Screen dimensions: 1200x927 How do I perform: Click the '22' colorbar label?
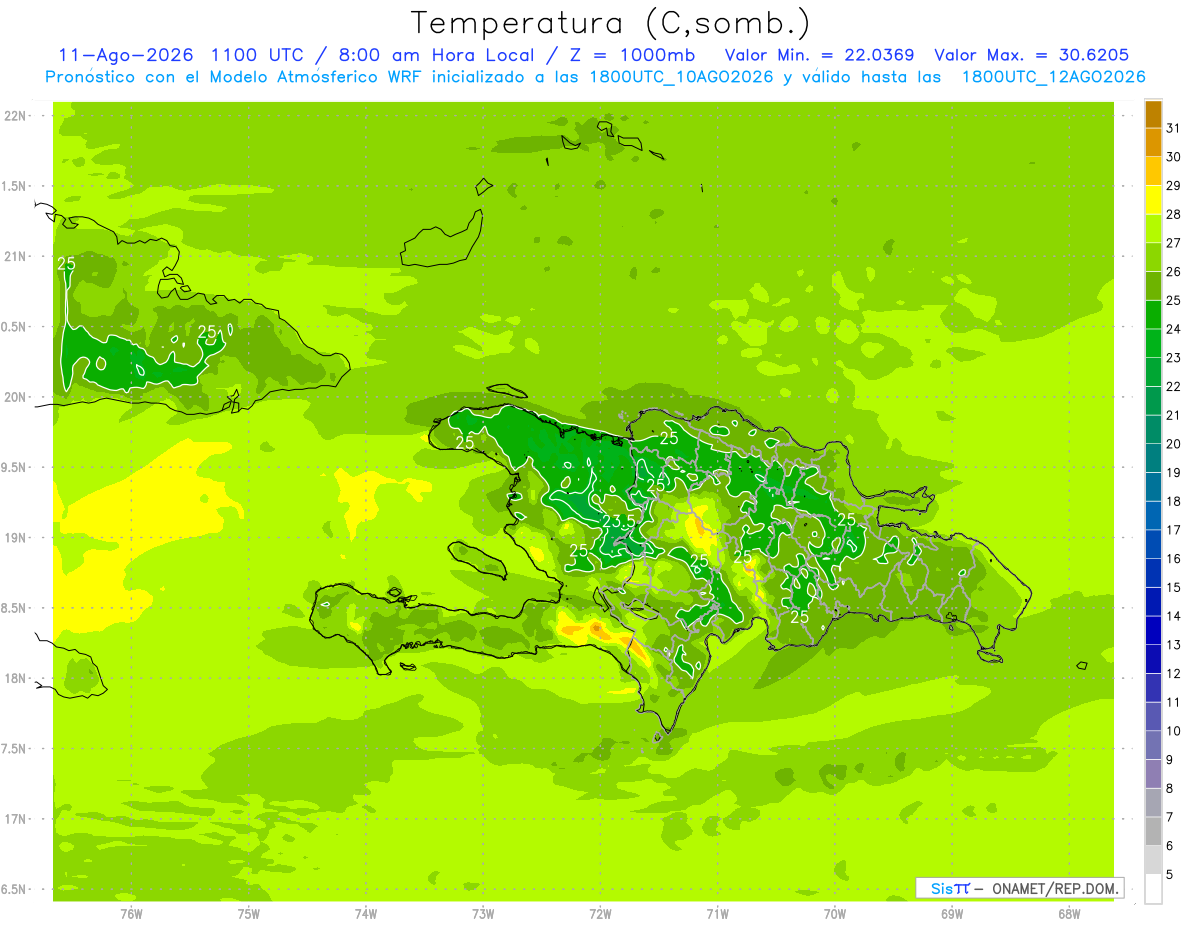pyautogui.click(x=1174, y=387)
